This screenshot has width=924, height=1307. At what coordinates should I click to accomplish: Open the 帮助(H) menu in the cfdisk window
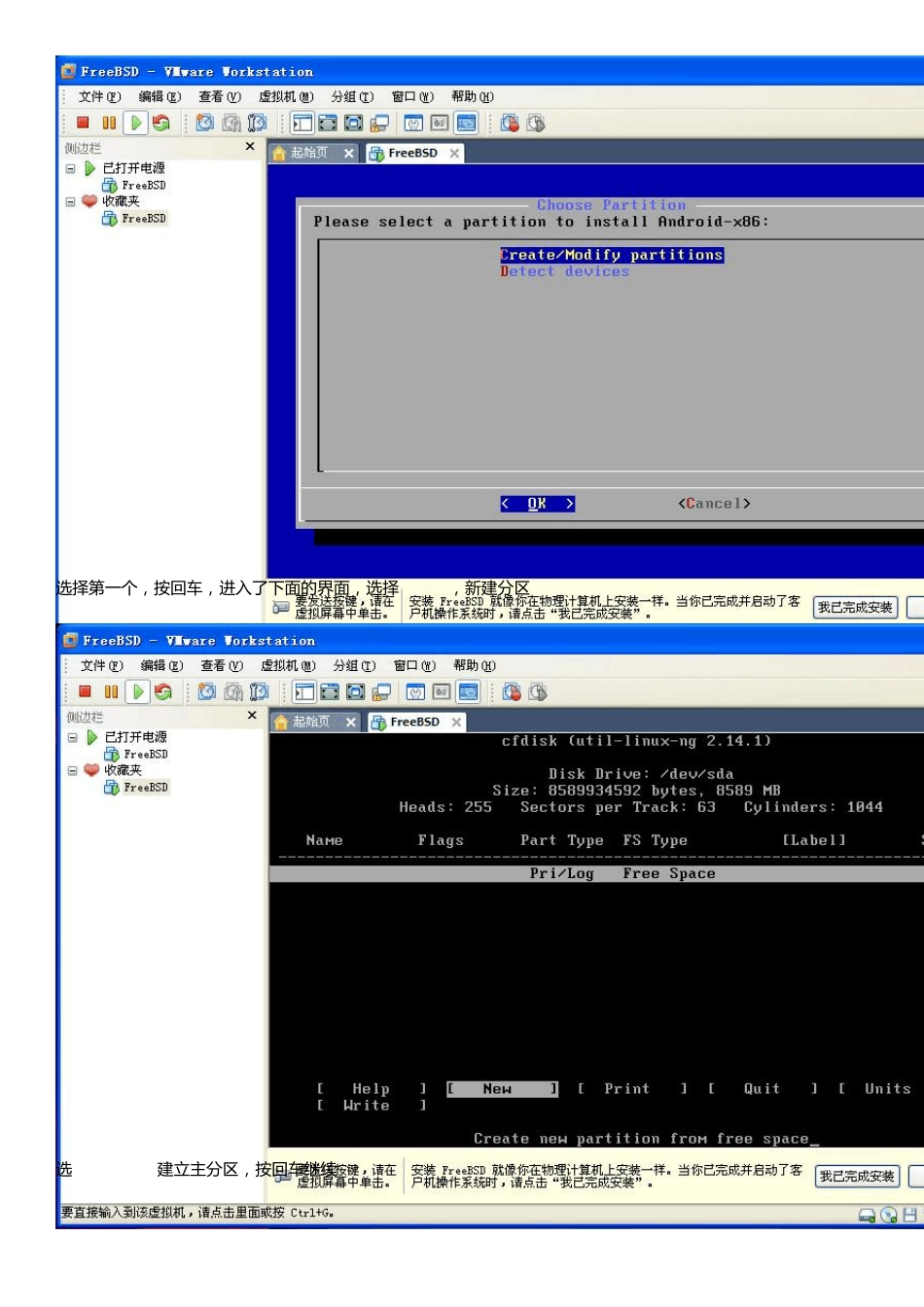[x=475, y=665]
